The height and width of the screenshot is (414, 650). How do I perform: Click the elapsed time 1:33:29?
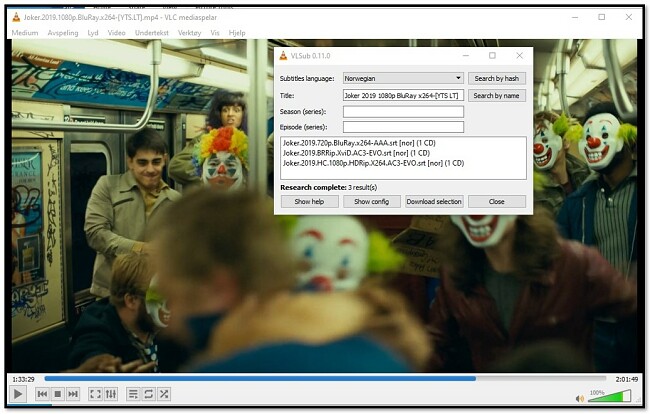point(23,379)
